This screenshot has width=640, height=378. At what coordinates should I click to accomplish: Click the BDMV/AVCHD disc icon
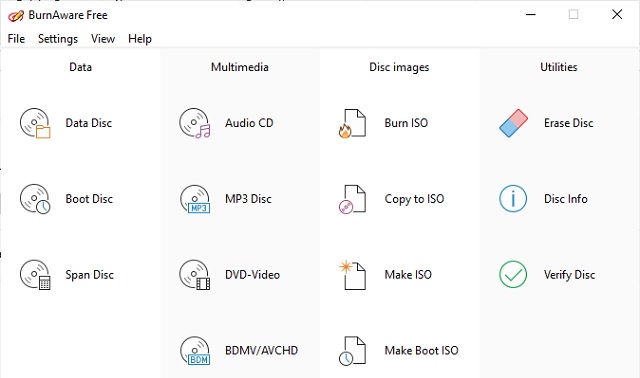pyautogui.click(x=195, y=351)
